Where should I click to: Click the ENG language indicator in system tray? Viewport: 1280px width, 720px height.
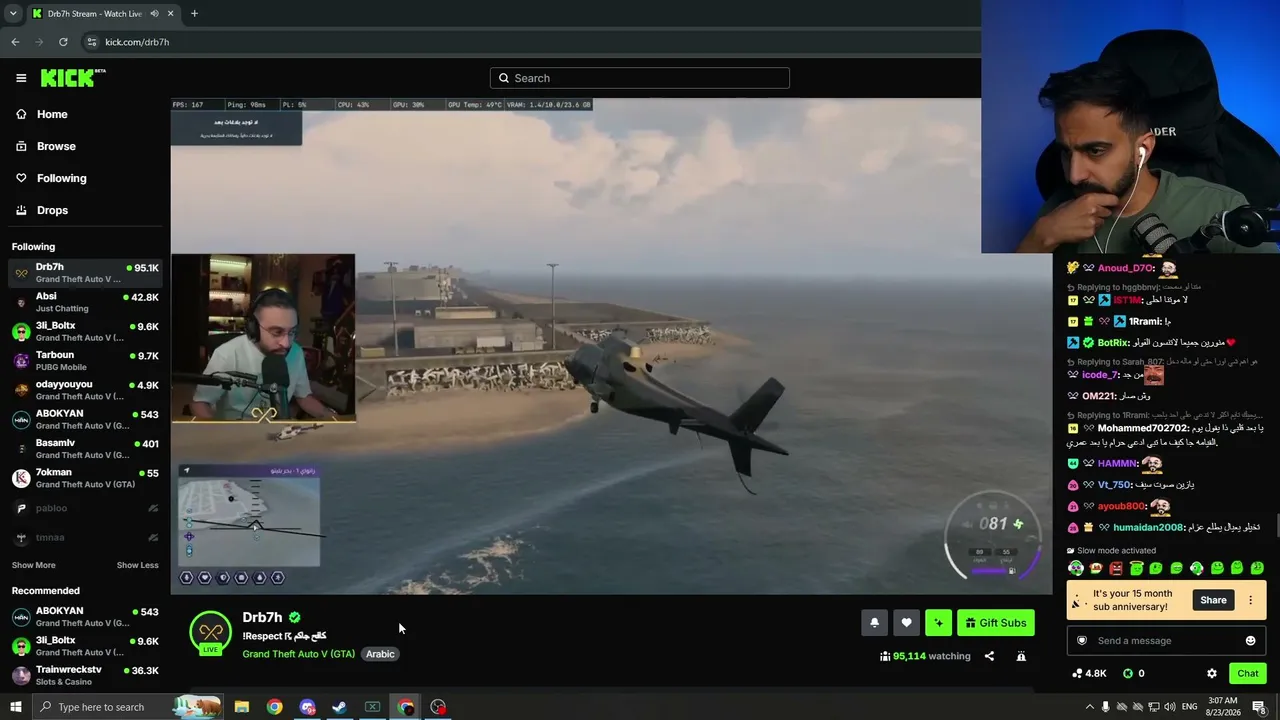coord(1189,707)
